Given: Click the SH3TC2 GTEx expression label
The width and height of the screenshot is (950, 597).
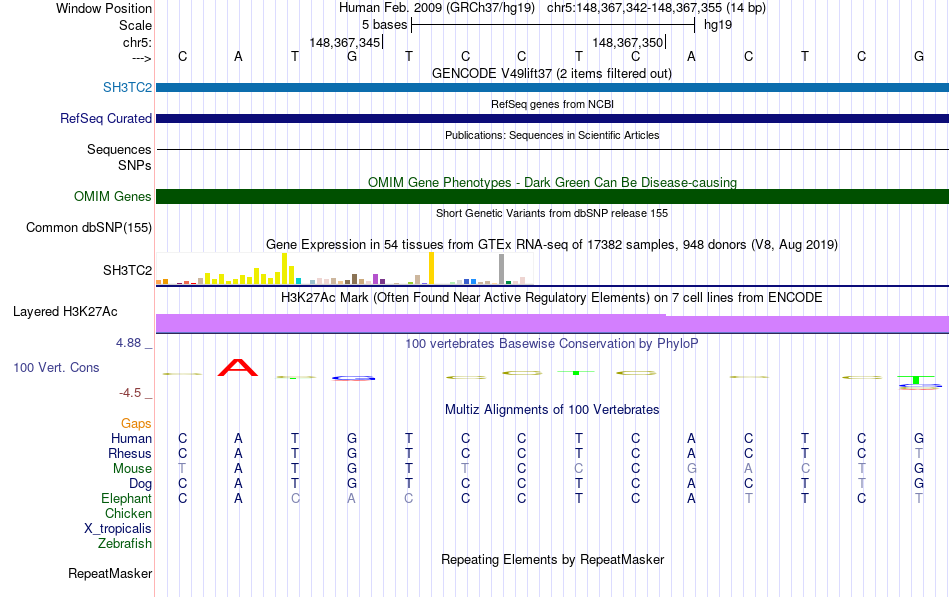Looking at the screenshot, I should coord(127,270).
